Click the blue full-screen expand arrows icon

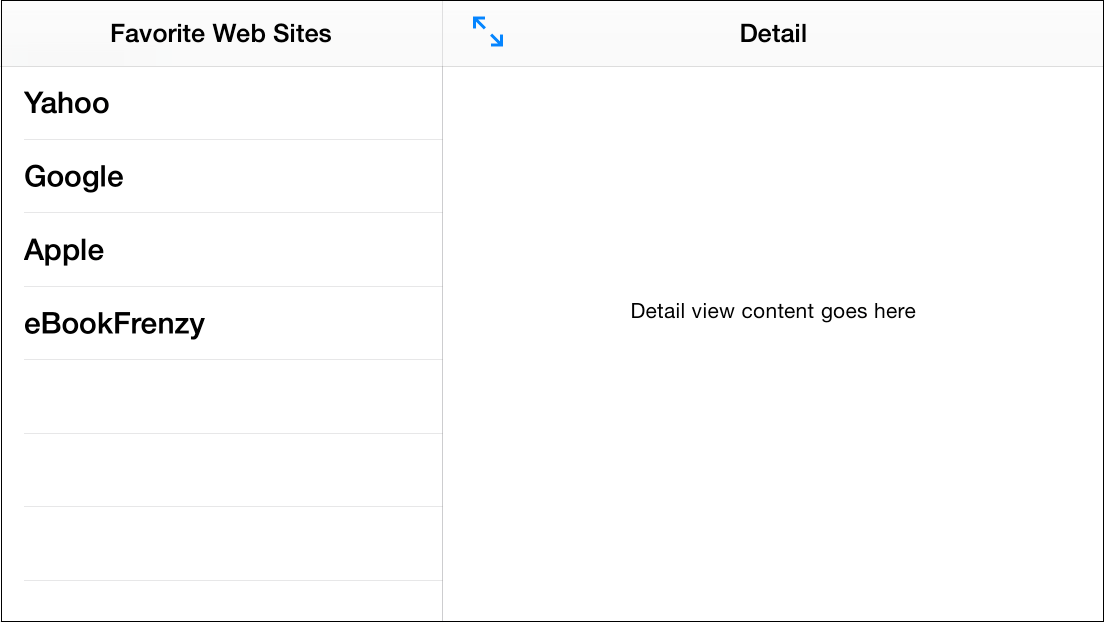(x=488, y=32)
